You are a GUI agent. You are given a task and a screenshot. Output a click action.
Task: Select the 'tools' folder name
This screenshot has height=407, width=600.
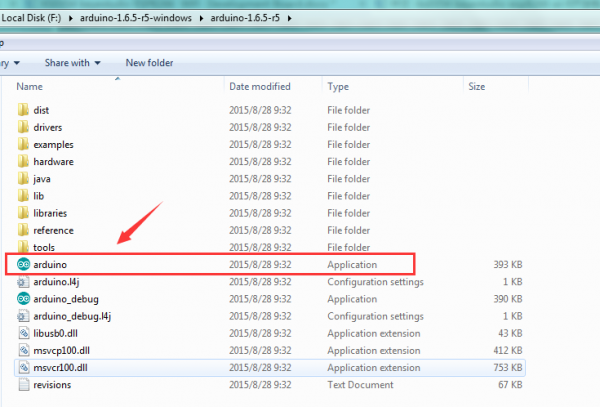44,247
